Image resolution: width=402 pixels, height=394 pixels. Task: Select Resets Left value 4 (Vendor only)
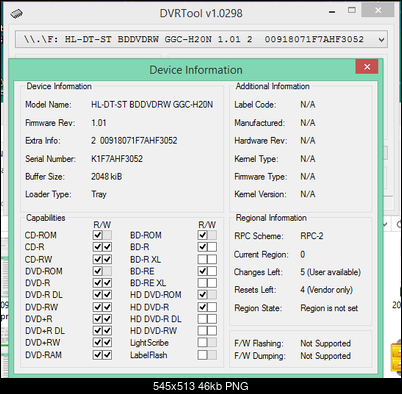326,290
